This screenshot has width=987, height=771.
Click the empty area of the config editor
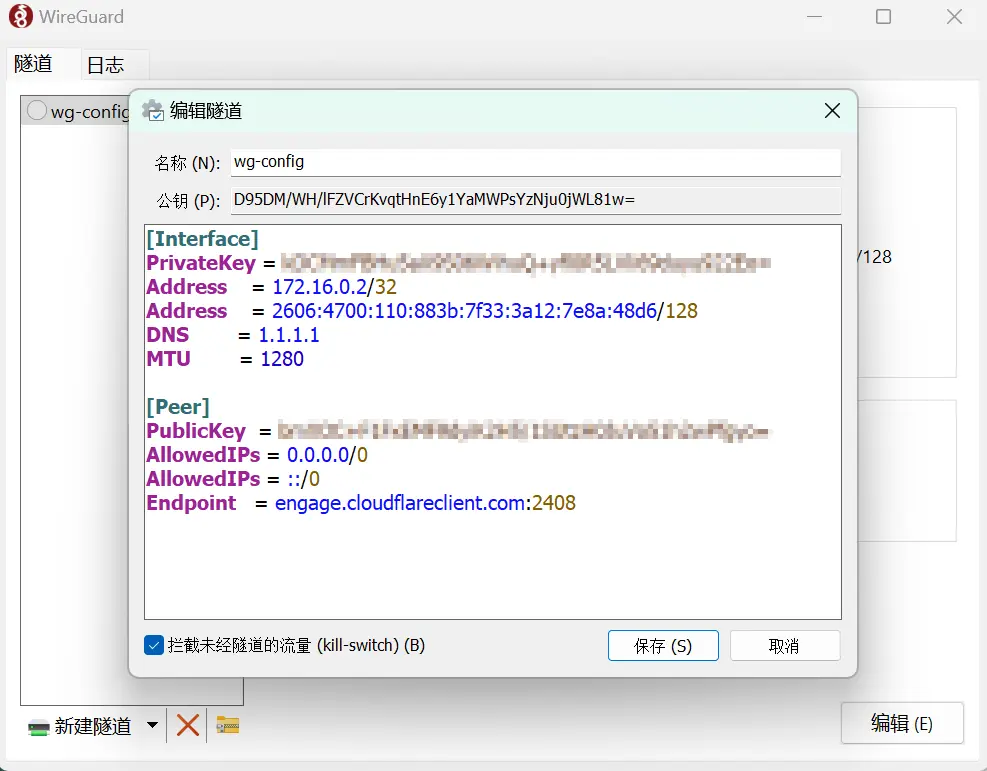(492, 566)
